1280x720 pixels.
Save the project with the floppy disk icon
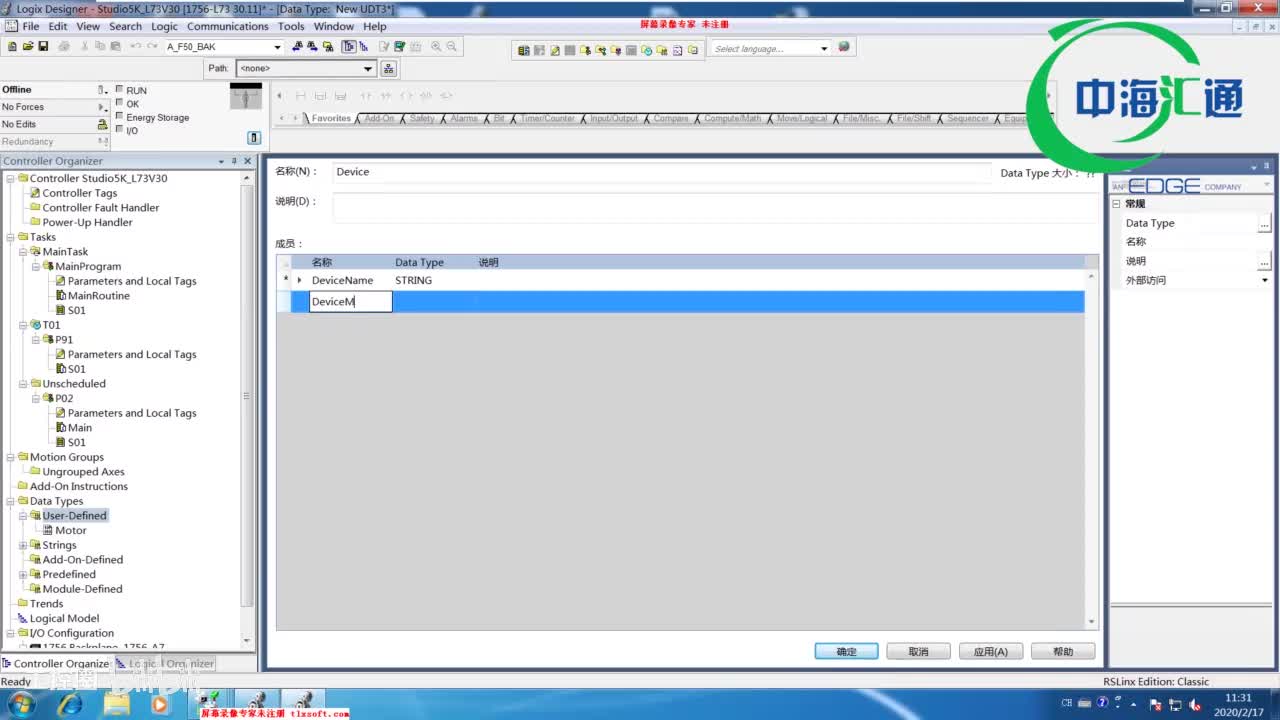[43, 47]
